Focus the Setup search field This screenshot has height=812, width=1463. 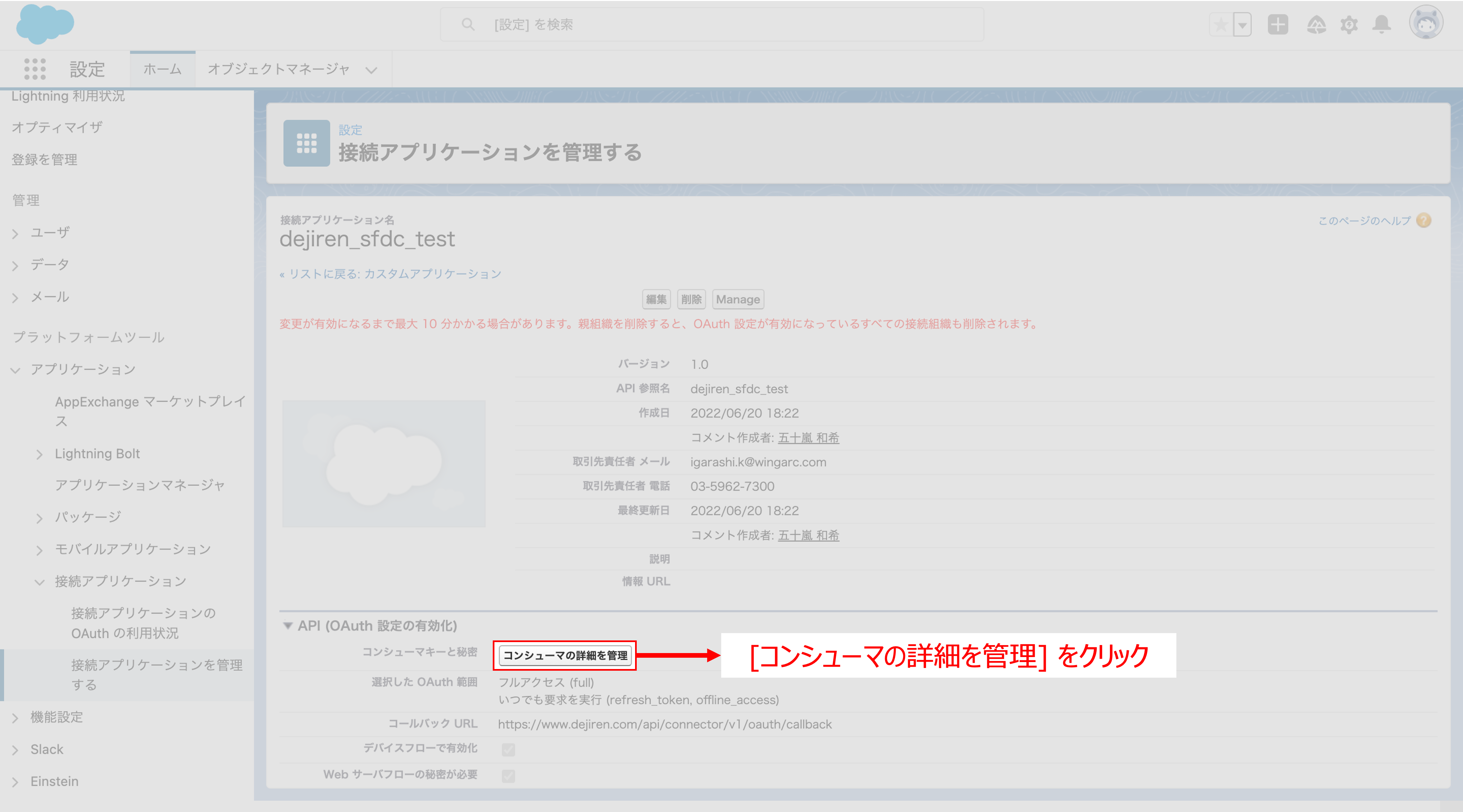click(x=712, y=24)
